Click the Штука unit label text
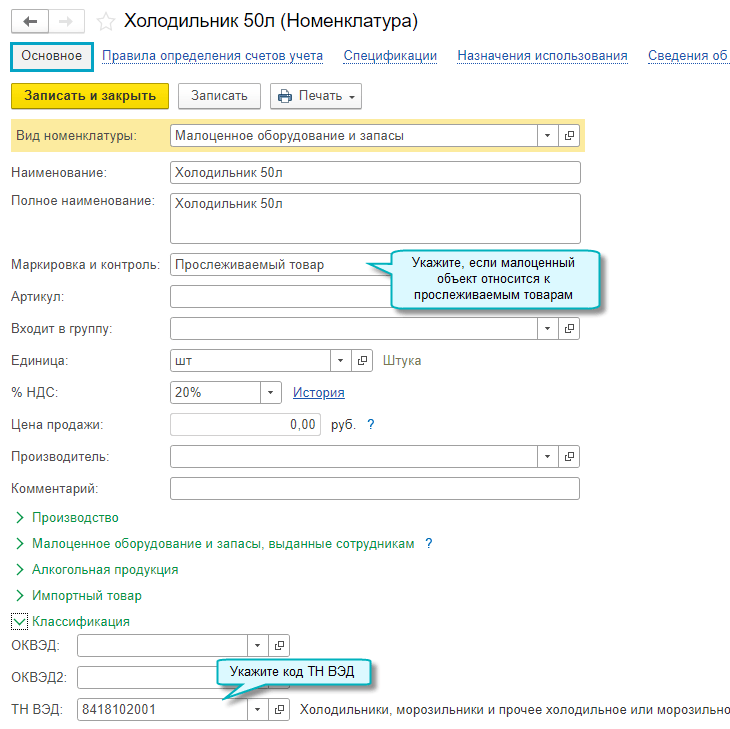The width and height of the screenshot is (730, 729). pos(402,361)
